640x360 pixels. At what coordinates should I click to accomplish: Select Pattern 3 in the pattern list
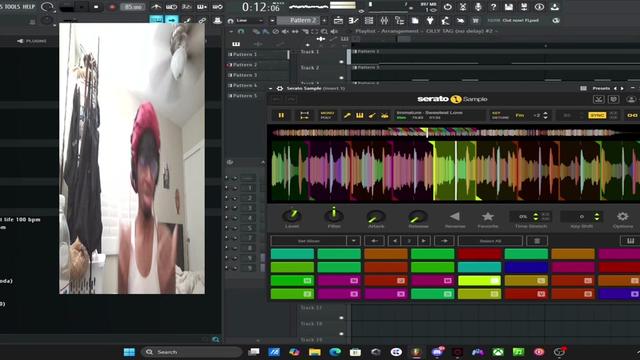pos(245,75)
